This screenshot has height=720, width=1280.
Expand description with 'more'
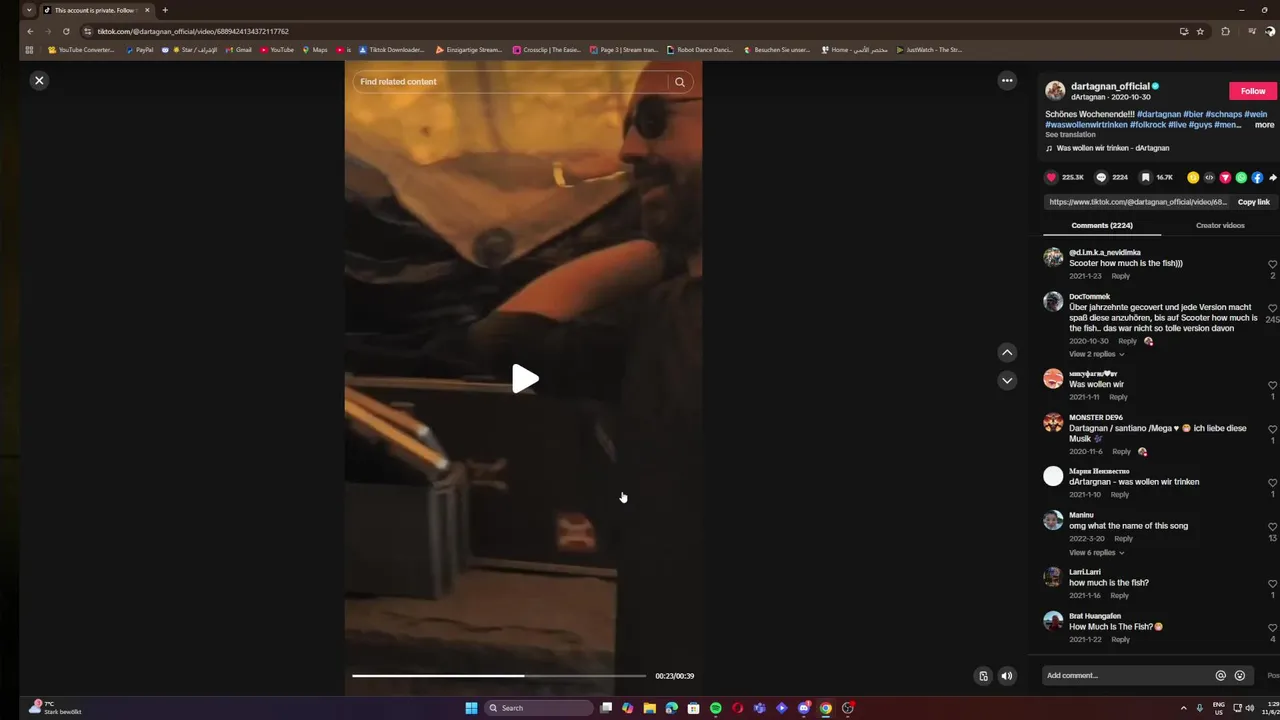1264,125
